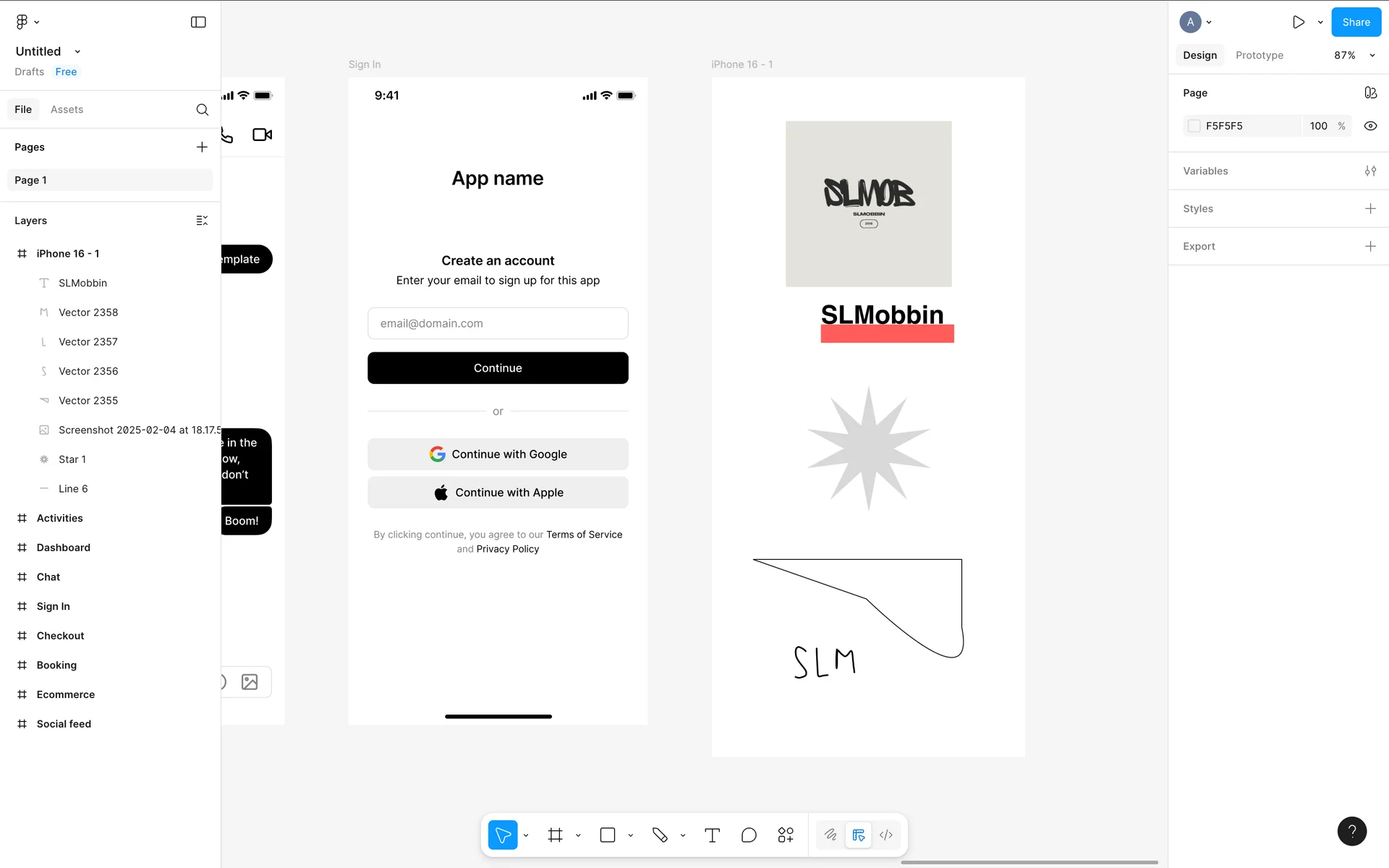Toggle the sidebar minimize UI icon

click(x=198, y=22)
